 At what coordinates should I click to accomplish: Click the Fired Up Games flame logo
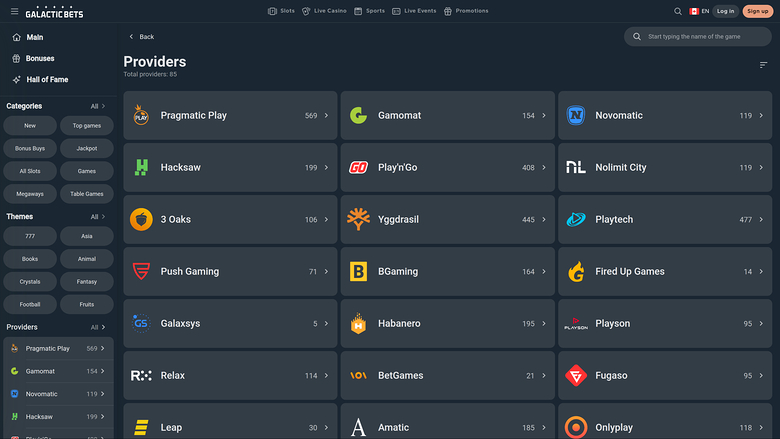click(576, 271)
